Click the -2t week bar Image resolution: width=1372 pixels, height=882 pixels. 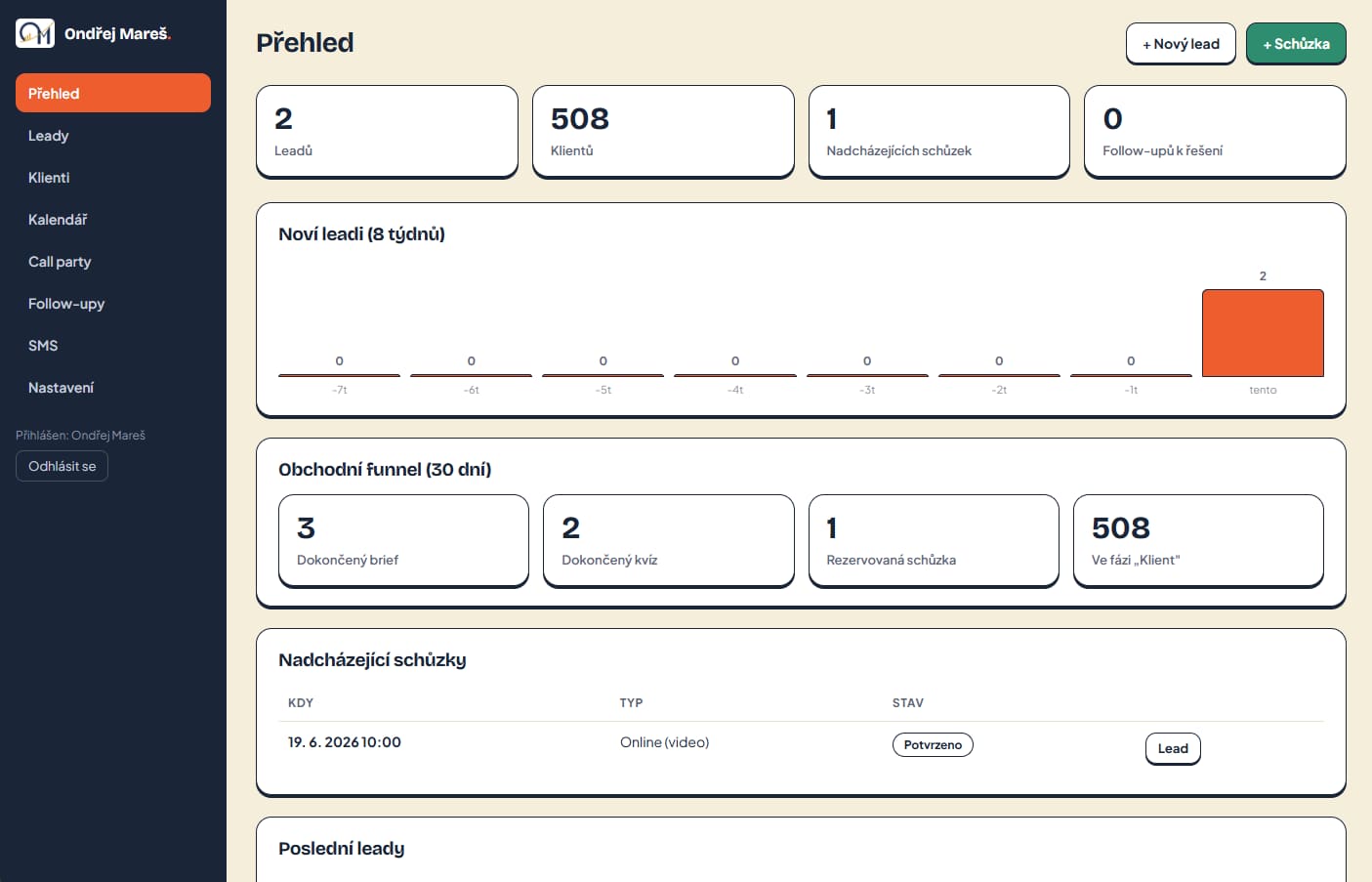999,375
